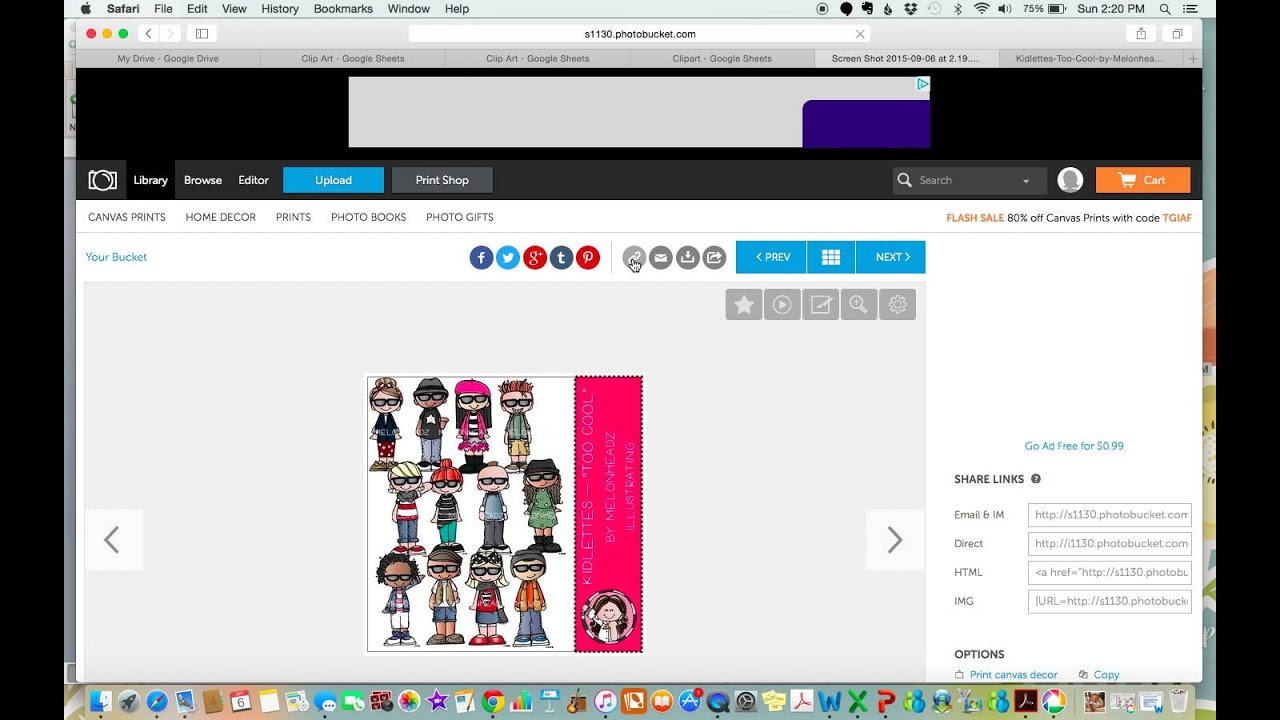The width and height of the screenshot is (1280, 720).
Task: Click Safari address bar
Action: coord(640,34)
